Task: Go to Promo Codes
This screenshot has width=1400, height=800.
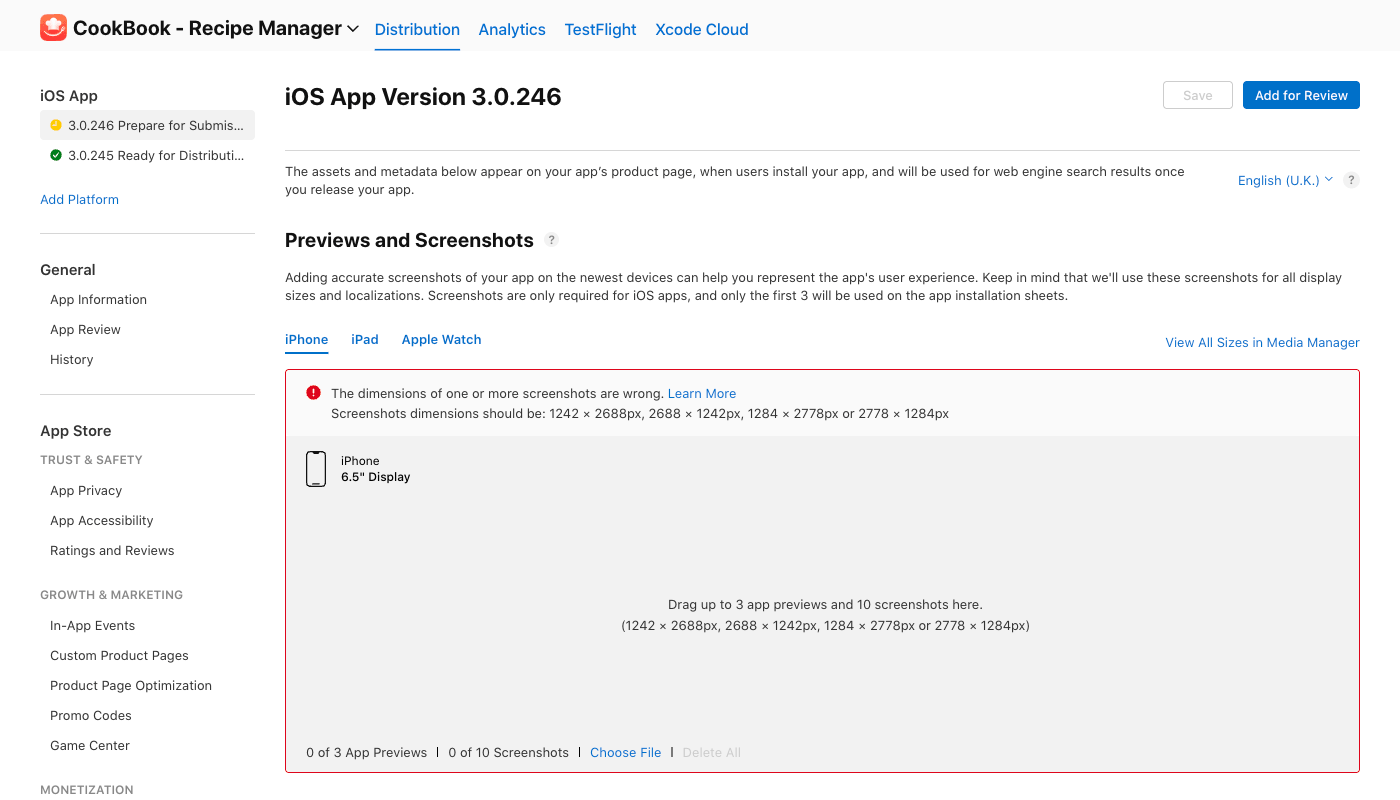Action: [x=91, y=715]
